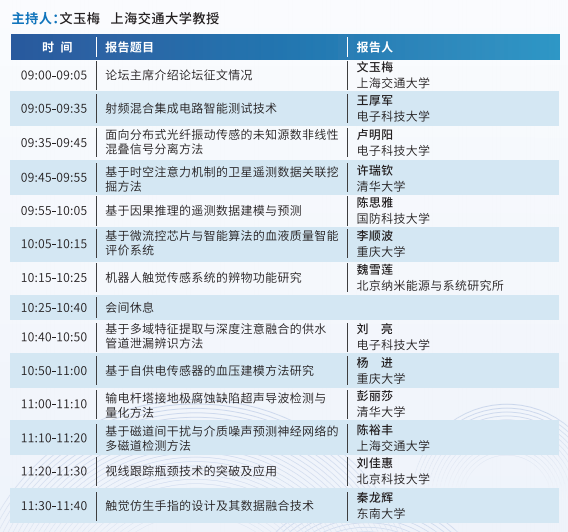Select title 基于自供电传感器的血压建模方法研究
The width and height of the screenshot is (568, 532).
tap(209, 371)
